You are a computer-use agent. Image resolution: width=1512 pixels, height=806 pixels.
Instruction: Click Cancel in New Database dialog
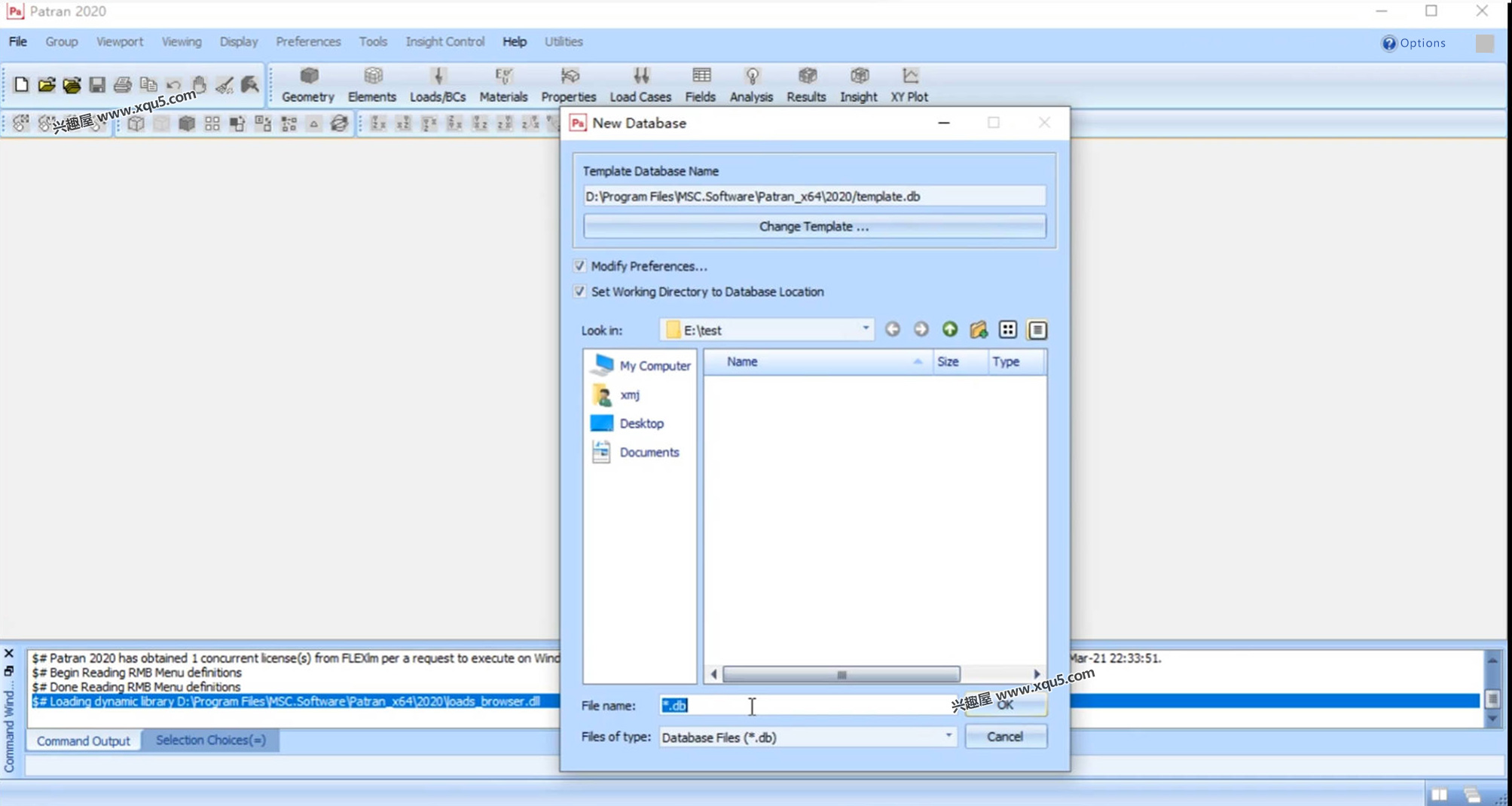coord(1006,737)
